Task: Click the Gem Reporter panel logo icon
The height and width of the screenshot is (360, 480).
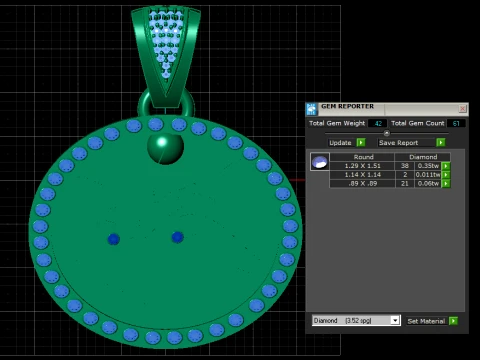Action: 311,109
